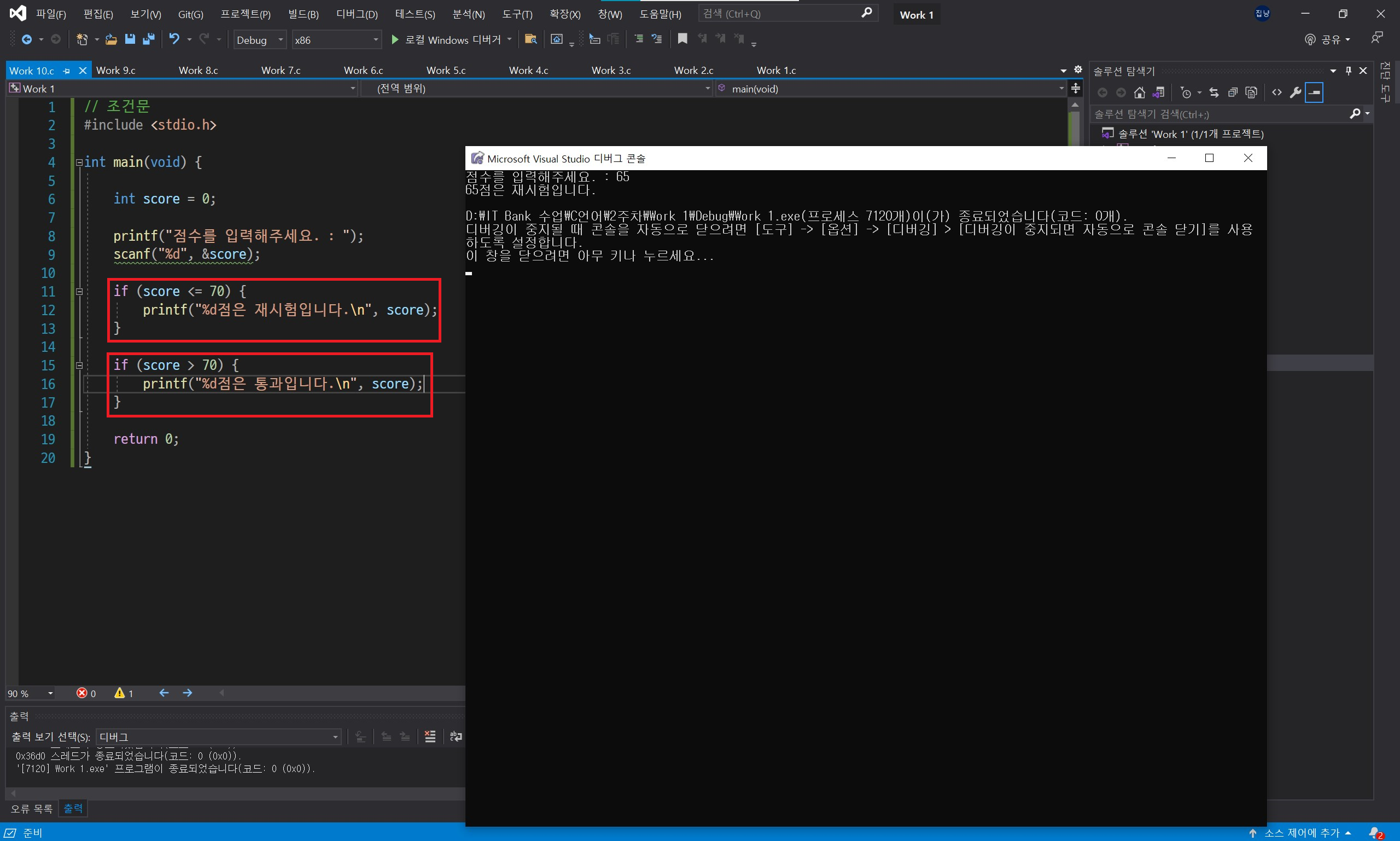Click Solution Explorer Home icon
Screen dimensions: 1400x841
(1140, 92)
